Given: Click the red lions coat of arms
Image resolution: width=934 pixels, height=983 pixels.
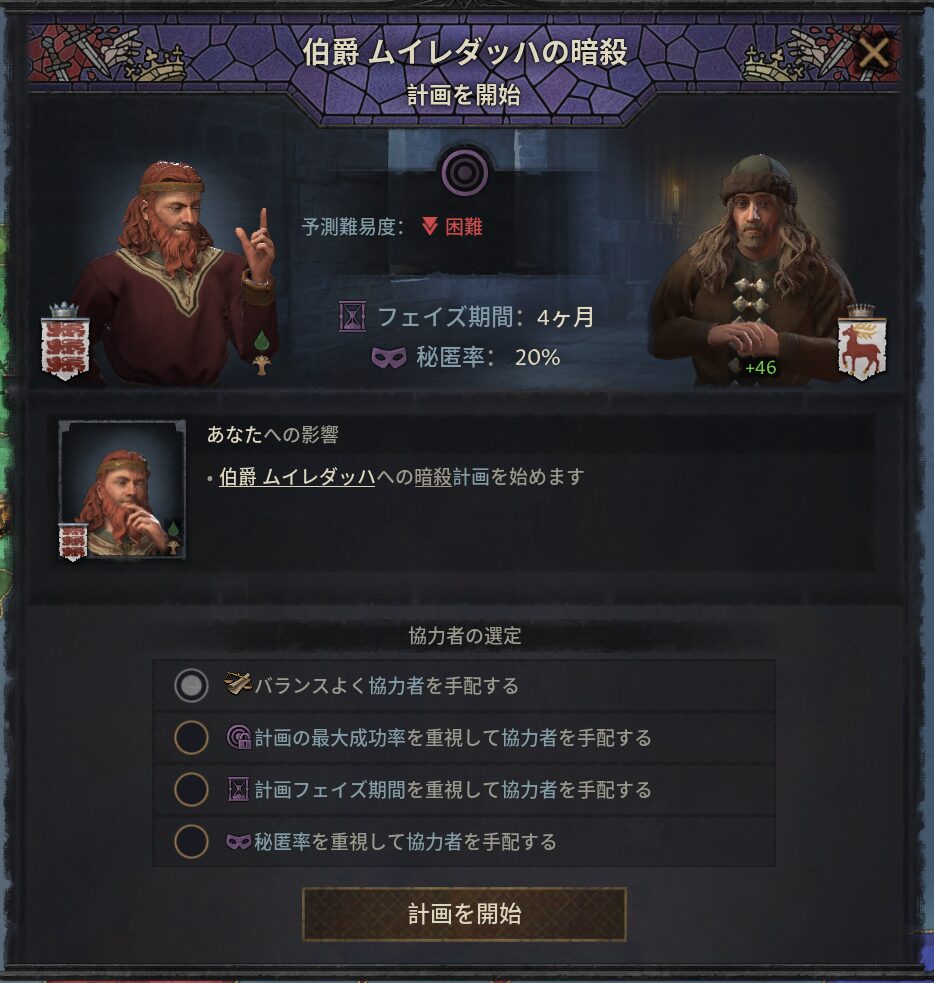Looking at the screenshot, I should (x=65, y=342).
